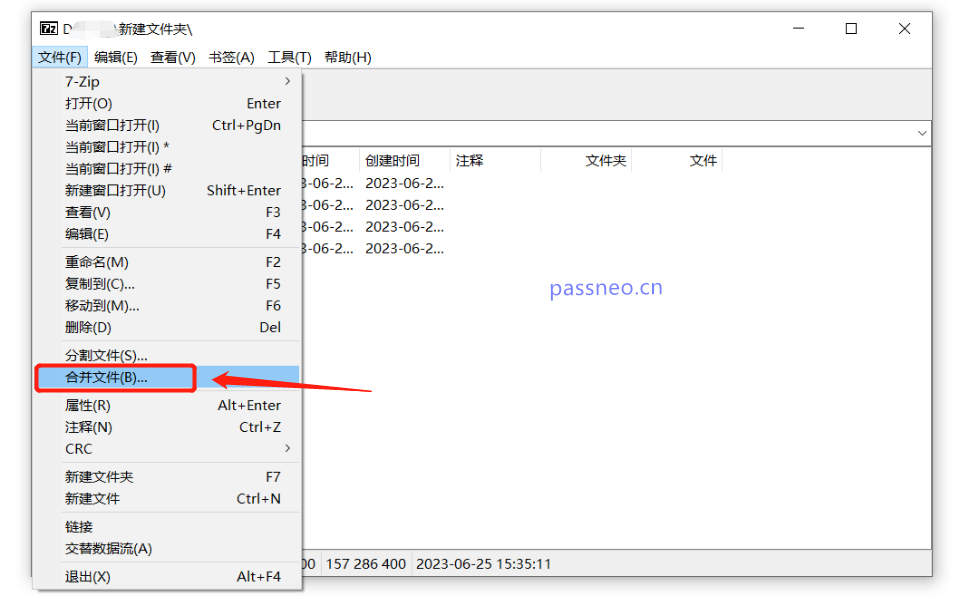Sort by 文件夹 column header
Image resolution: width=967 pixels, height=616 pixels.
pos(586,161)
